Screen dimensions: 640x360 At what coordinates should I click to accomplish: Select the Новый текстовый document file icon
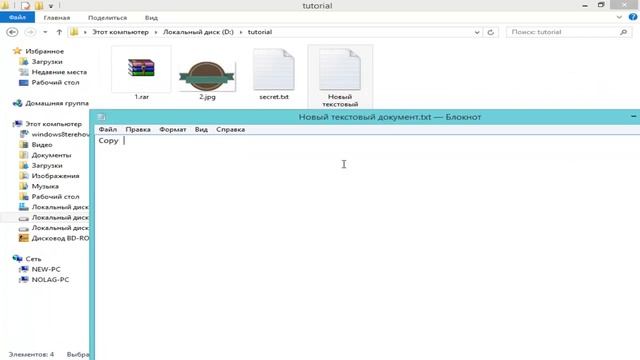[x=340, y=69]
